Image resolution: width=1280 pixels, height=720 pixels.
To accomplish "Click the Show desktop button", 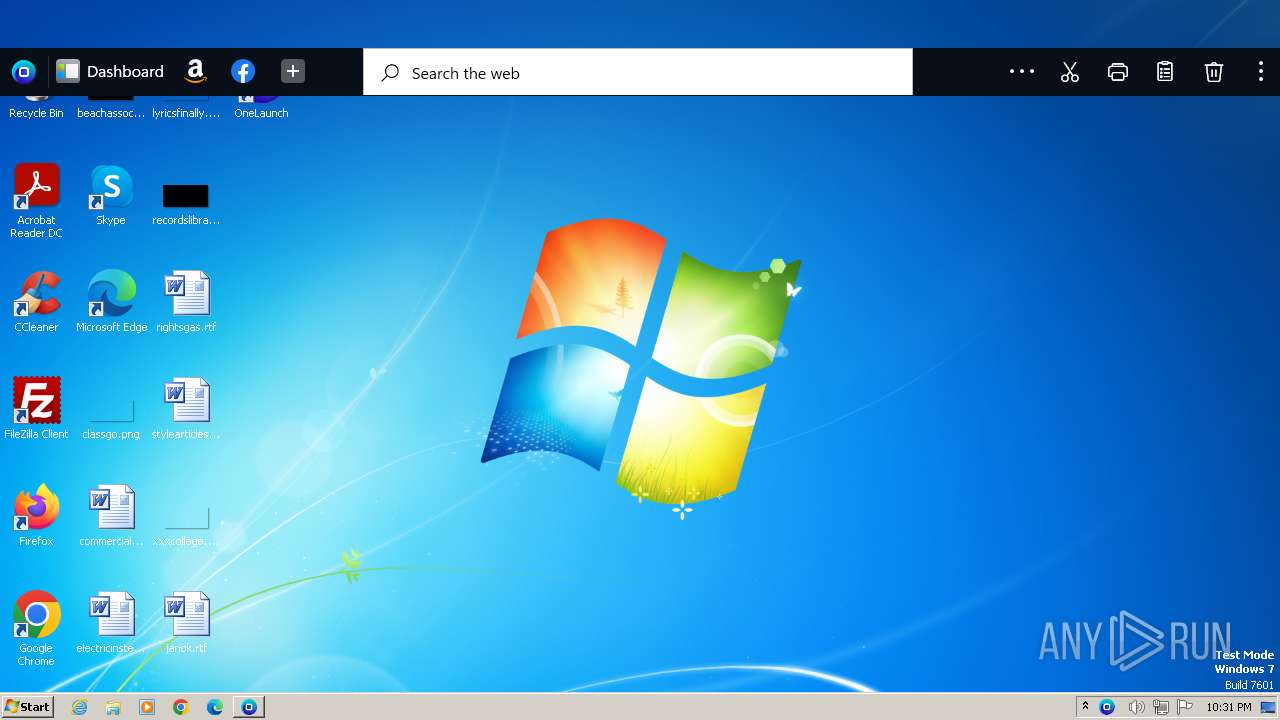I will (1268, 707).
